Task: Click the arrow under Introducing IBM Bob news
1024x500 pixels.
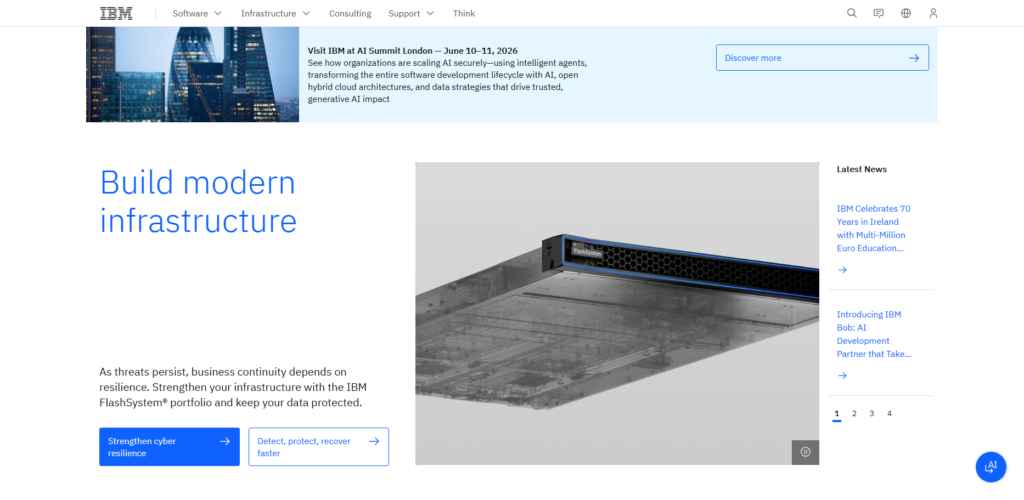Action: tap(842, 375)
